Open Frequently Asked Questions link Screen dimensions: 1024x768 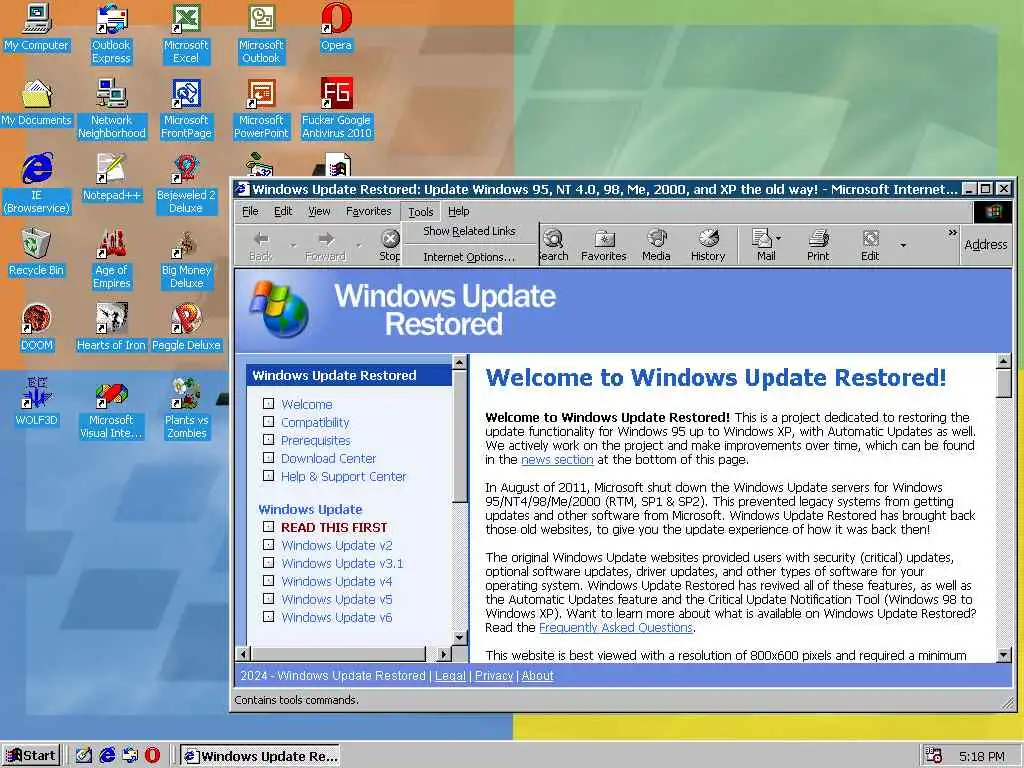(616, 628)
